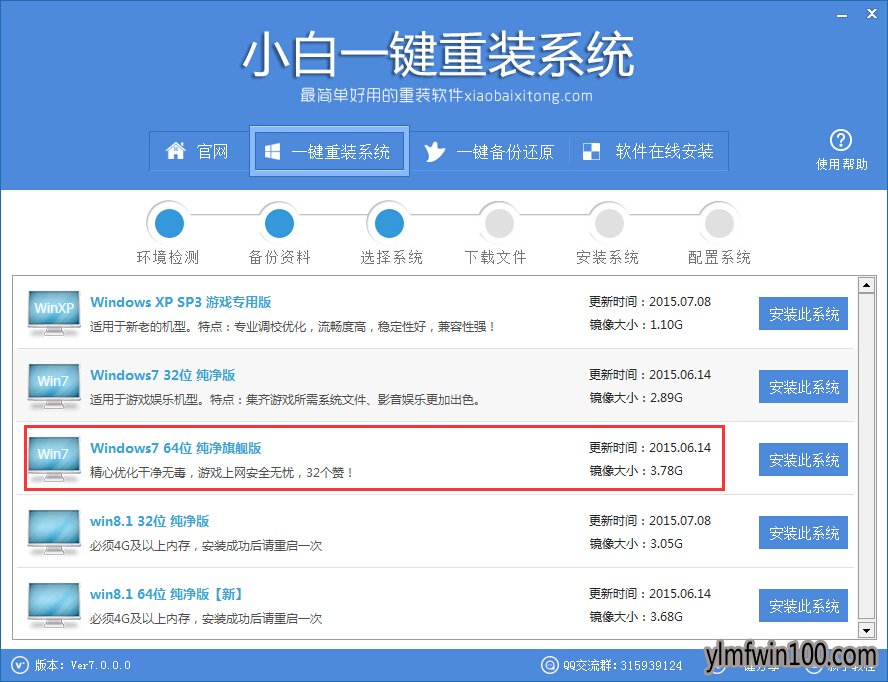
Task: Click the 镜像大小：3.78G text
Action: [636, 471]
